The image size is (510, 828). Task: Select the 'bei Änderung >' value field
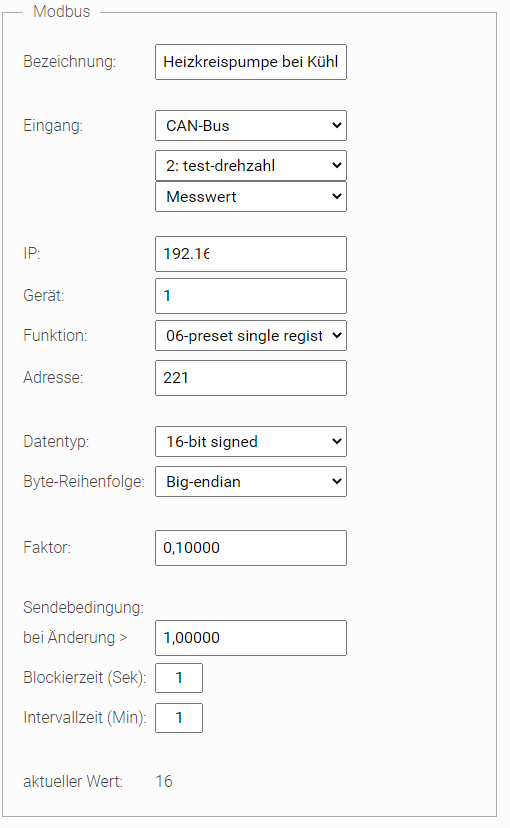pos(251,638)
